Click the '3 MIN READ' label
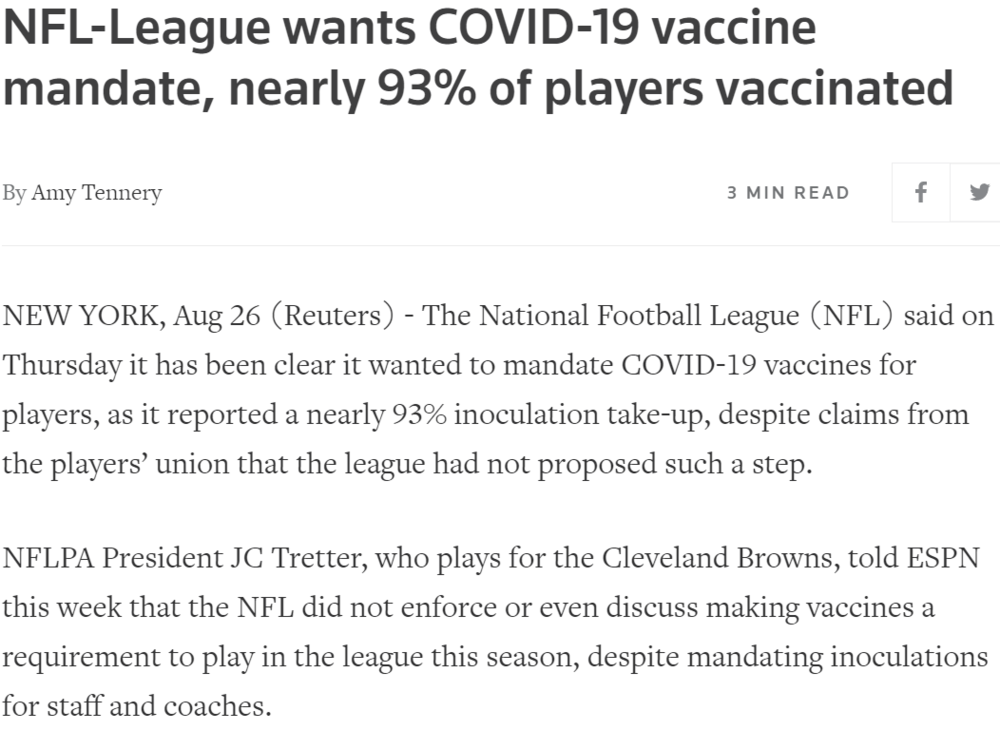Image resolution: width=1000 pixels, height=750 pixels. (x=788, y=192)
